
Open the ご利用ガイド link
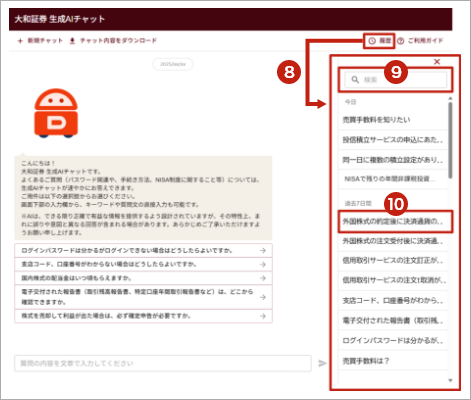point(425,41)
